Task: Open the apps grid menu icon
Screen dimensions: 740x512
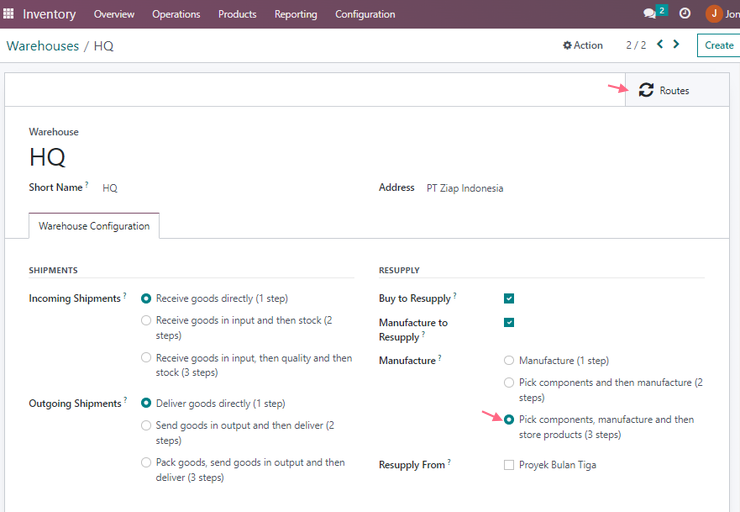Action: click(x=8, y=14)
